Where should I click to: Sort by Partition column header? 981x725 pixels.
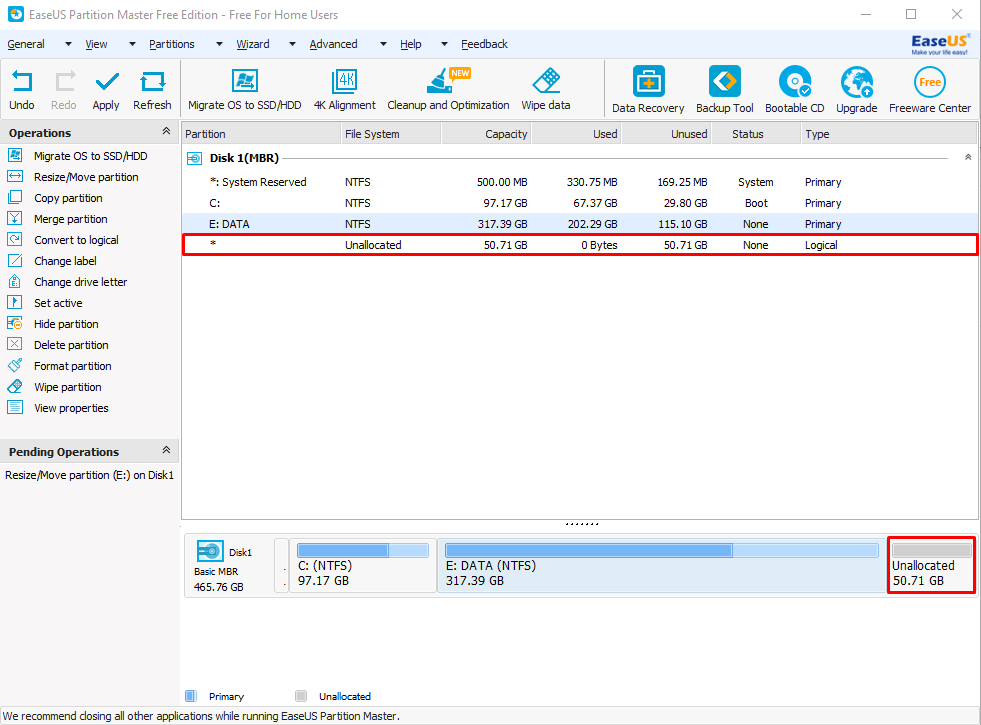pyautogui.click(x=262, y=134)
